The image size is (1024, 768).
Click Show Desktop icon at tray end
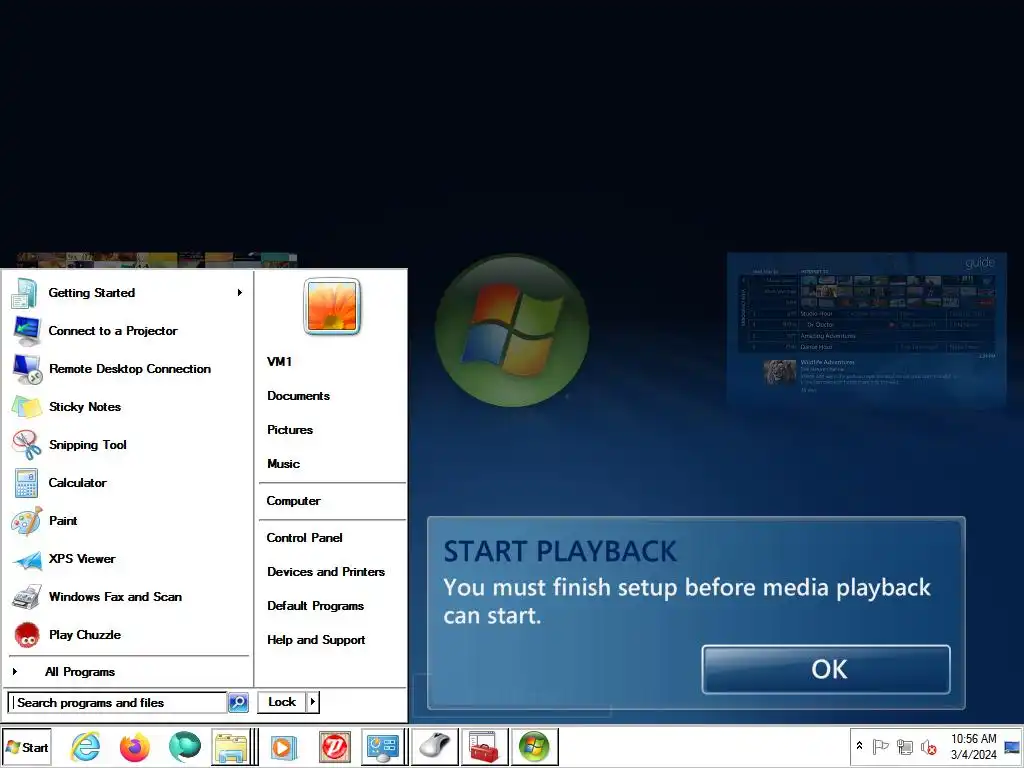click(x=1012, y=746)
